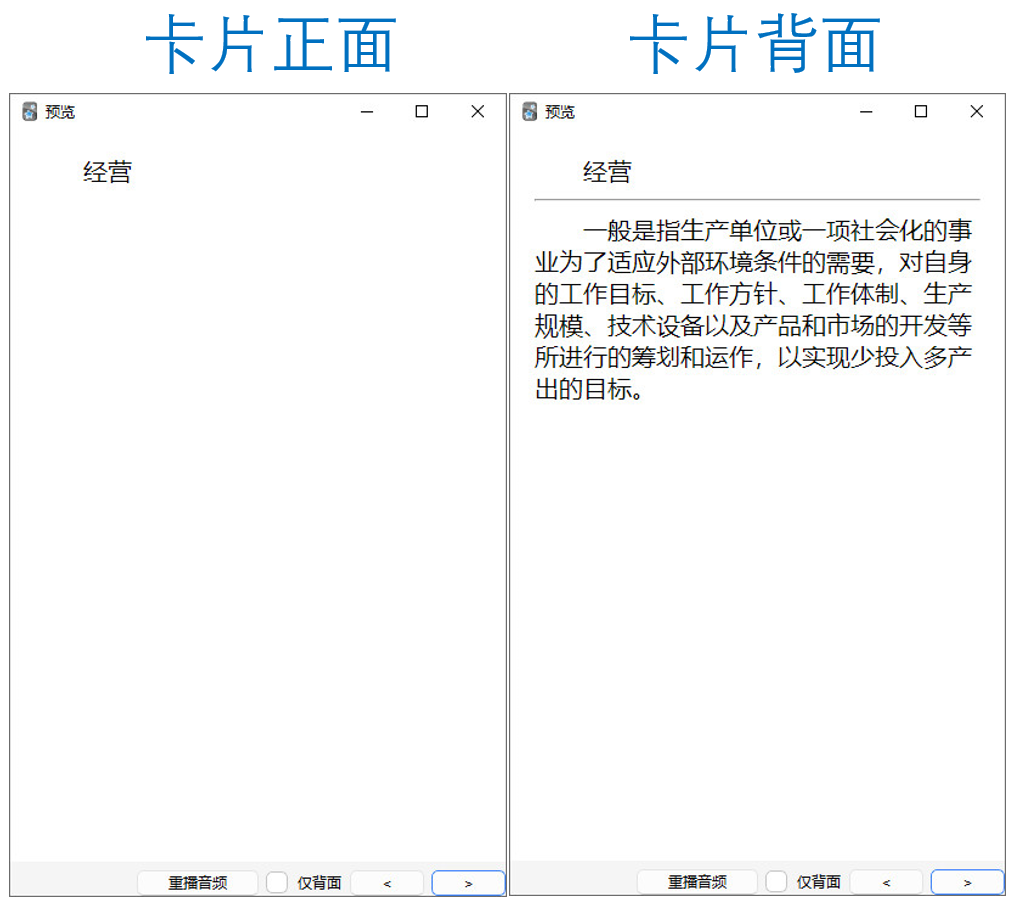Image resolution: width=1014 pixels, height=908 pixels.
Task: Minimize the back-card 预览 window
Action: coord(866,112)
